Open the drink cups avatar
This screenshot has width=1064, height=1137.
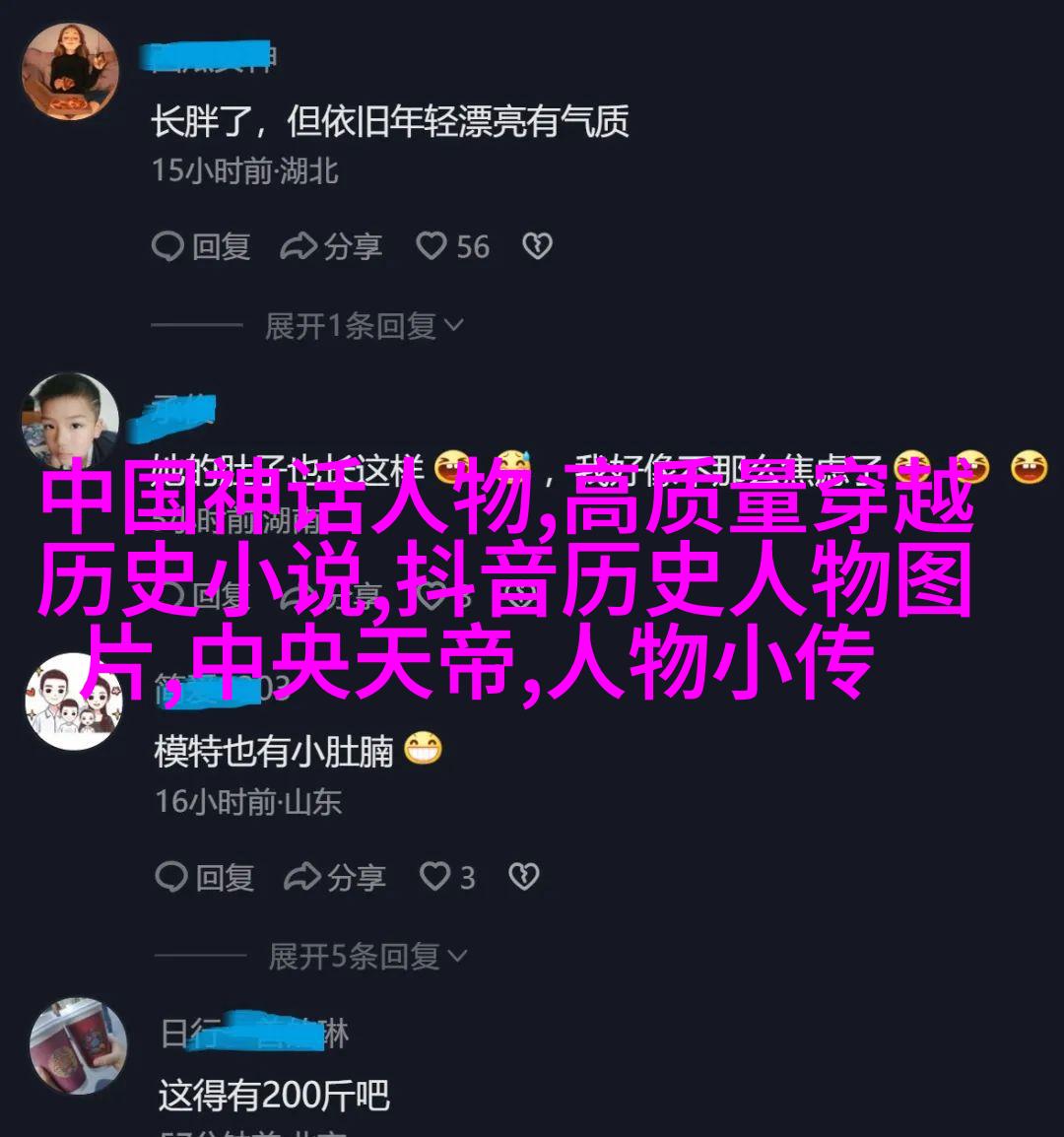(x=79, y=1045)
